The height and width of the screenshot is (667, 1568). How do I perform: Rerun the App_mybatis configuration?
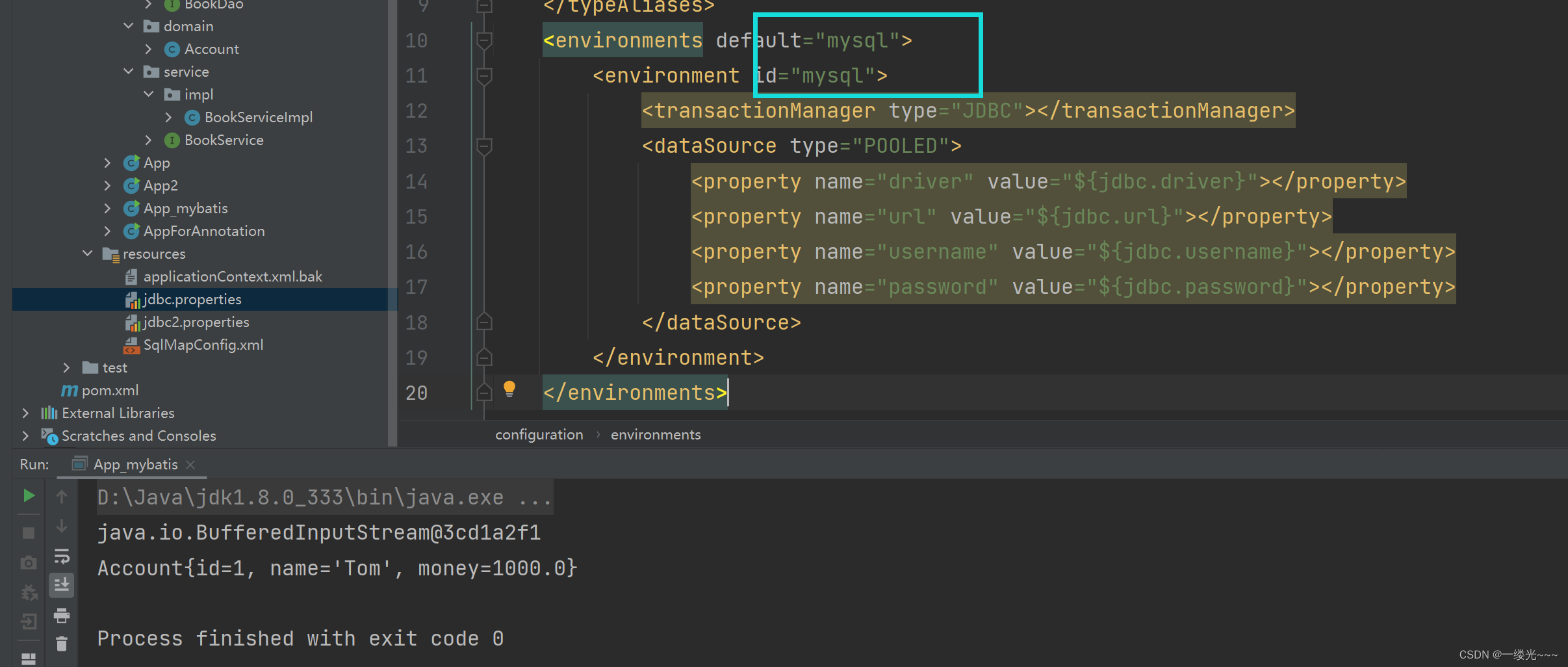pos(29,495)
